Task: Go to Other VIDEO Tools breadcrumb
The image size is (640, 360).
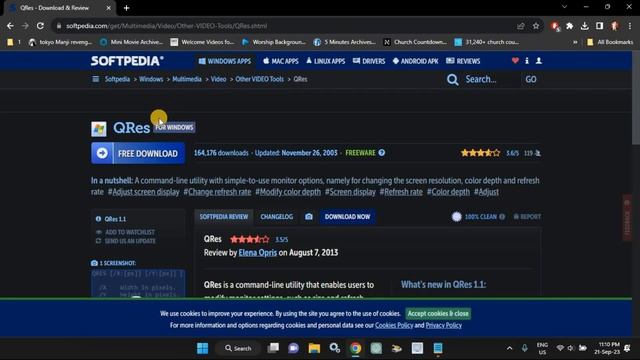Action: coord(260,79)
